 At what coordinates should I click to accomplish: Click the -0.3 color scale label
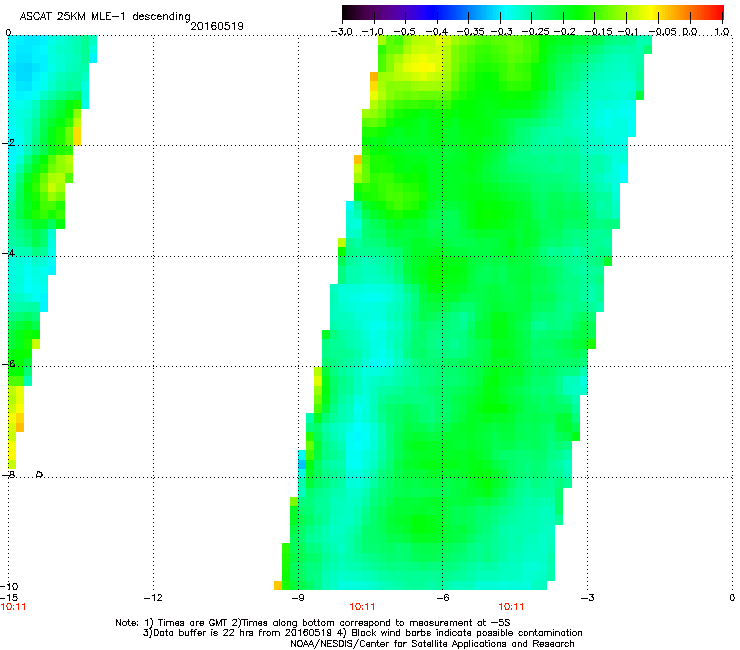pos(502,32)
